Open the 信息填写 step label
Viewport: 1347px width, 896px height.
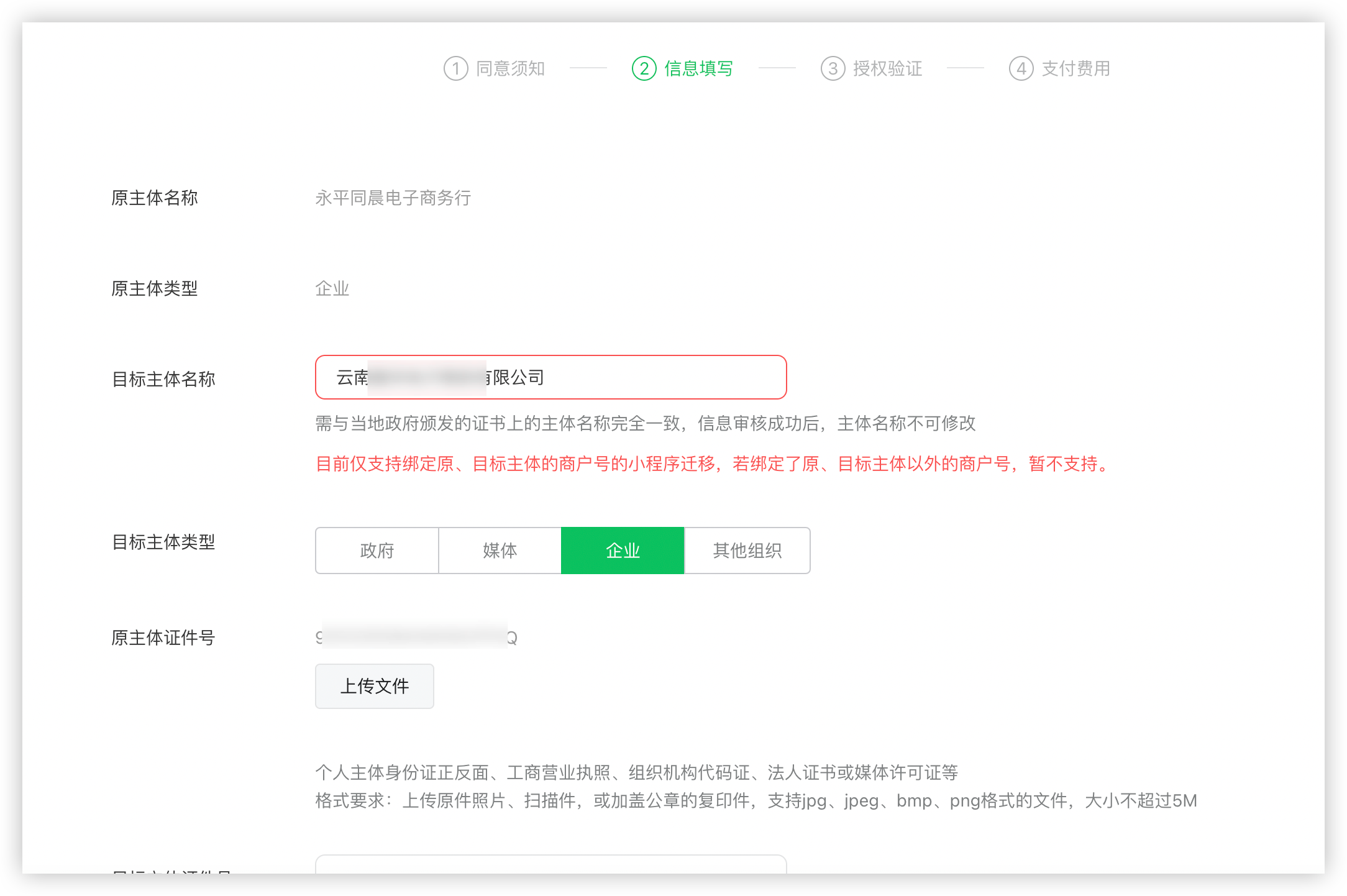698,68
